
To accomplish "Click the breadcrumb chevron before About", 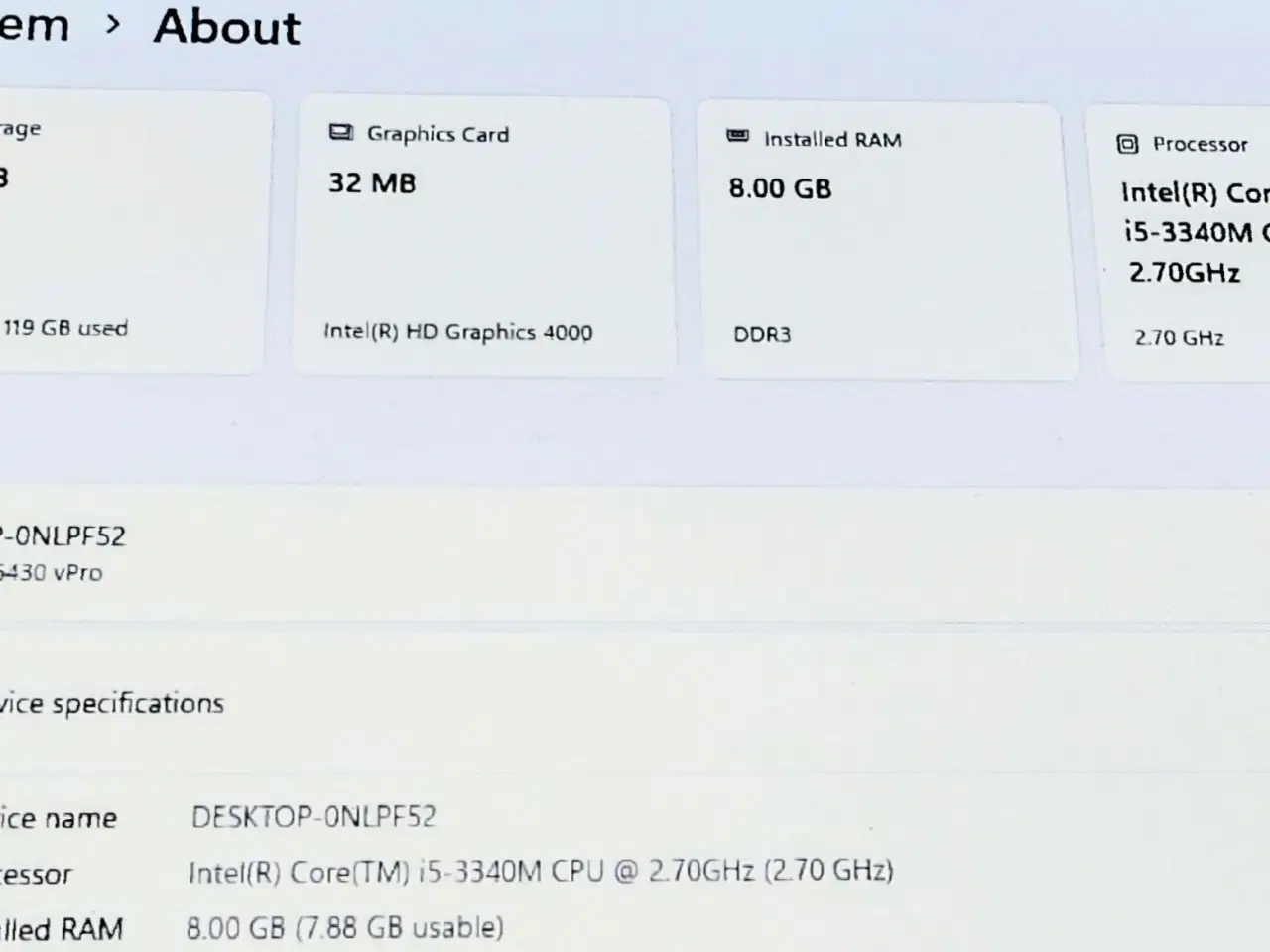I will (x=113, y=25).
